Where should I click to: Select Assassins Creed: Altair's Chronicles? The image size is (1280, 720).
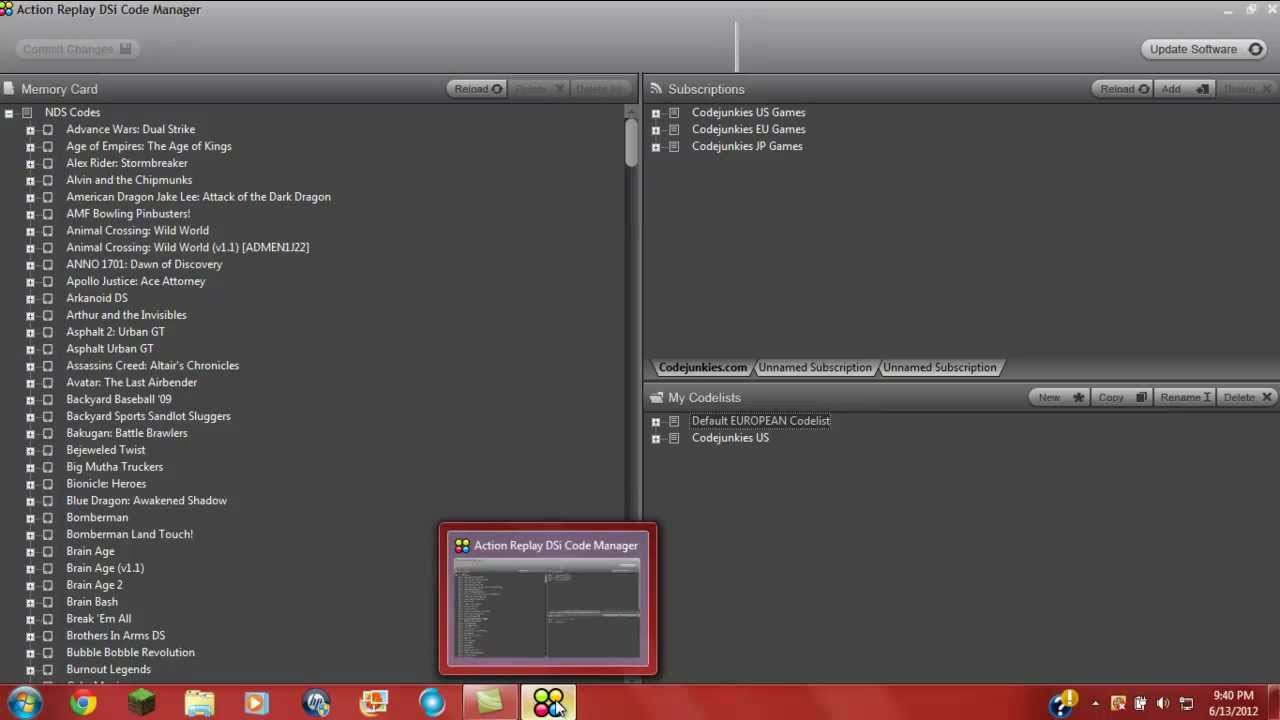pos(152,366)
